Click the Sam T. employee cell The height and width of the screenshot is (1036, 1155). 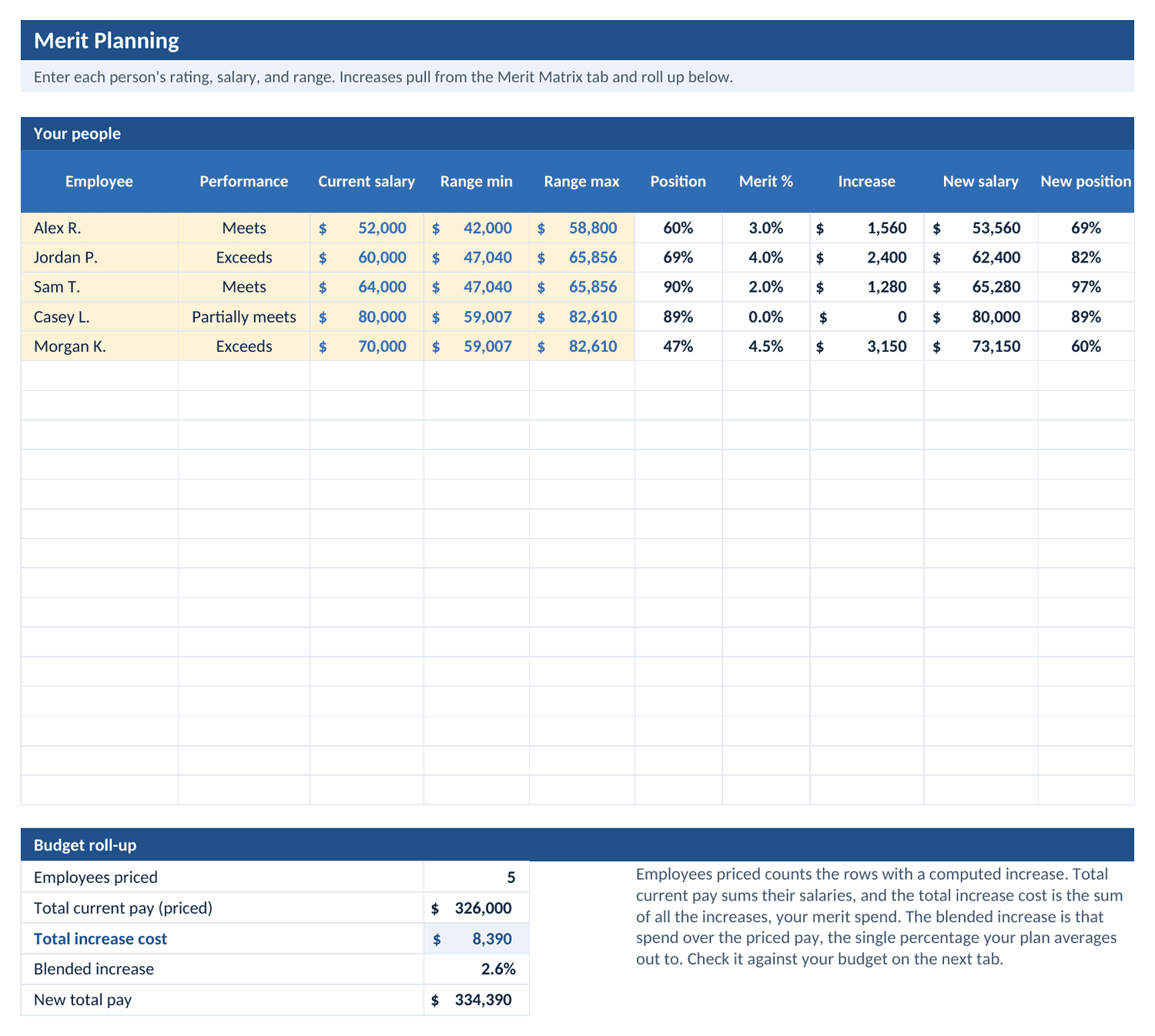coord(99,287)
